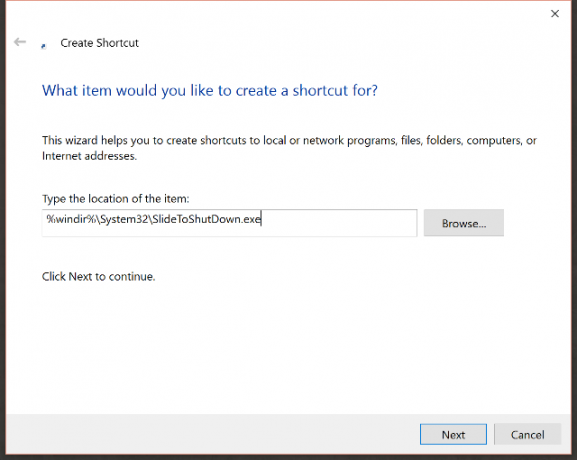Click the blank white area below the instructions
577x460 pixels.
[287, 346]
